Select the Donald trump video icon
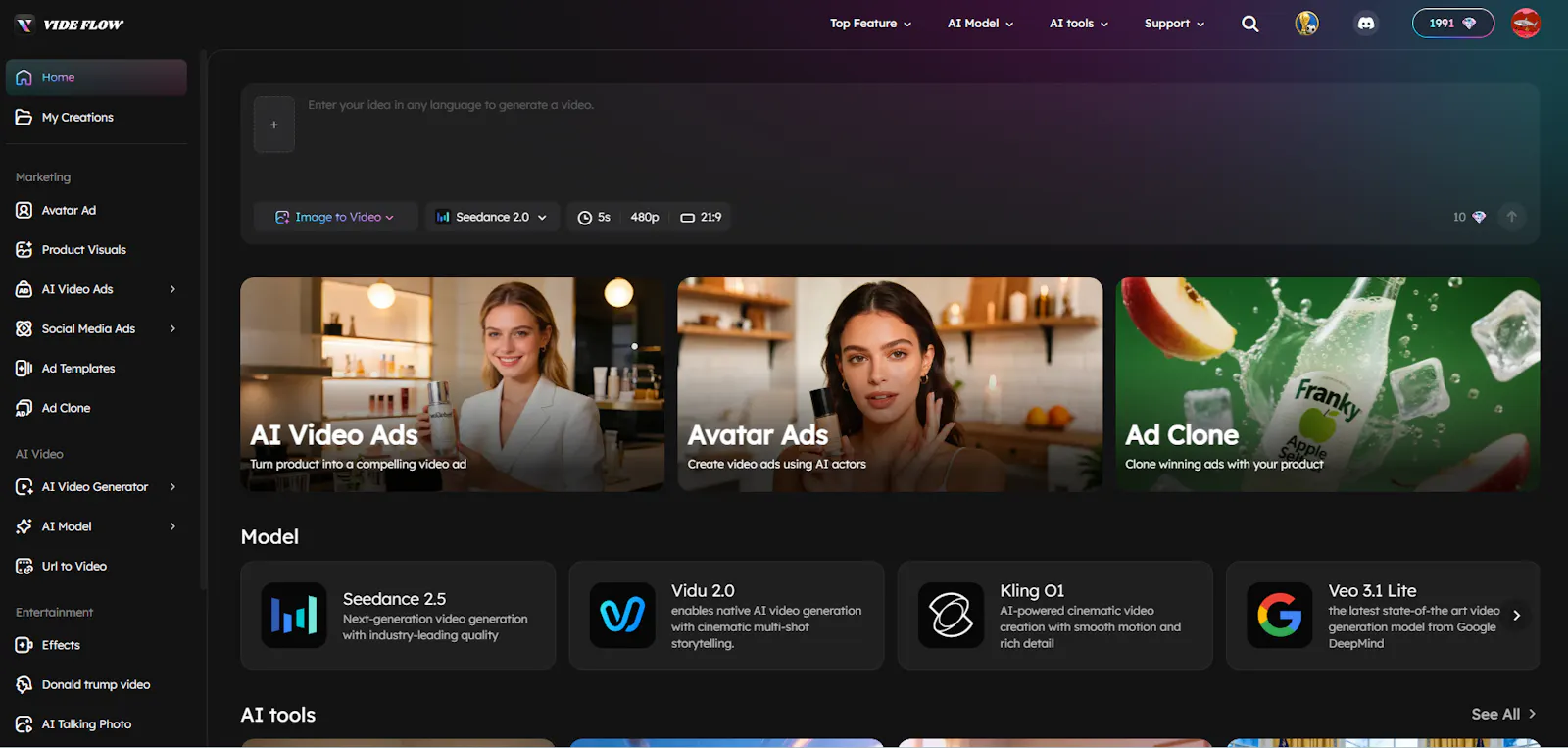The width and height of the screenshot is (1568, 748). click(24, 684)
